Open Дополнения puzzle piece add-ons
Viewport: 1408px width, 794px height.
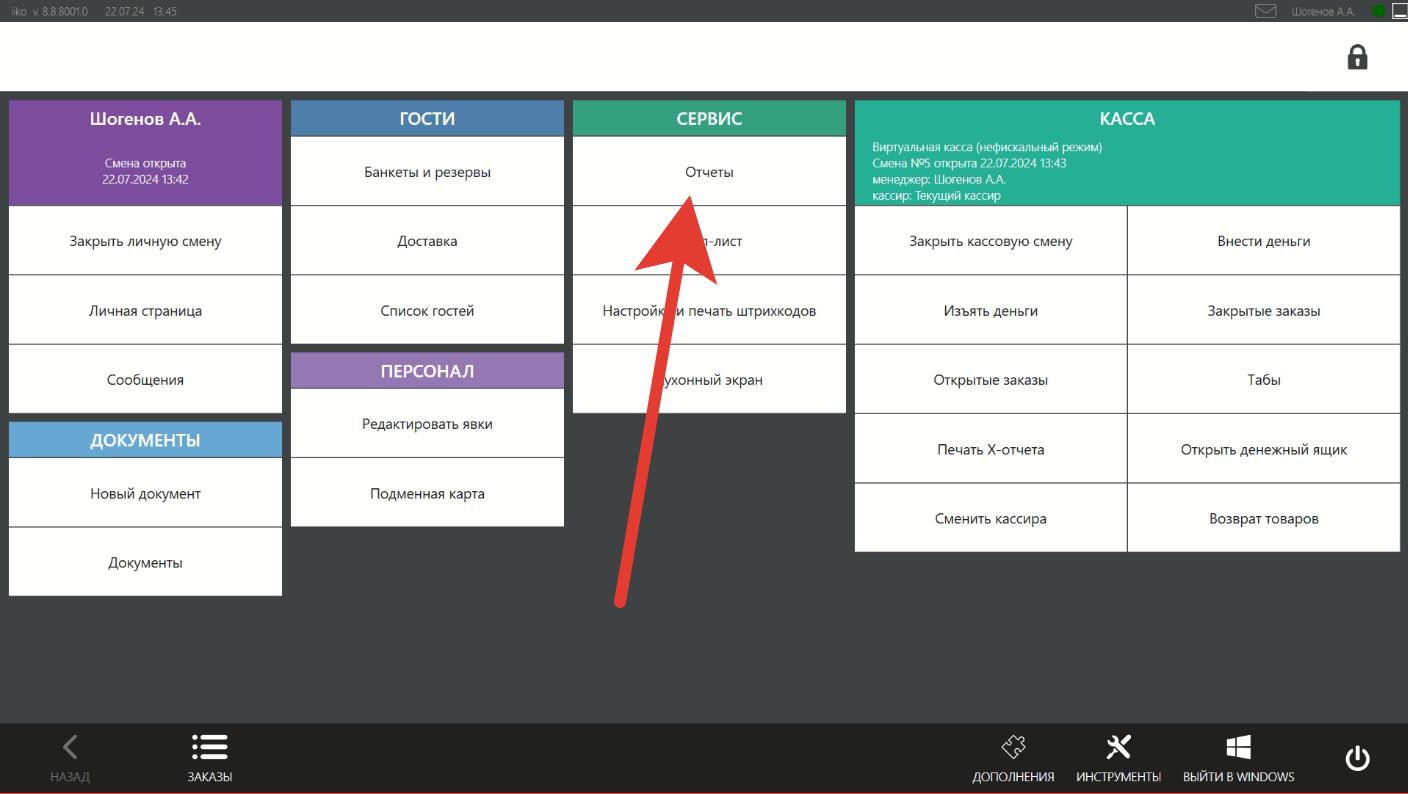point(1013,747)
